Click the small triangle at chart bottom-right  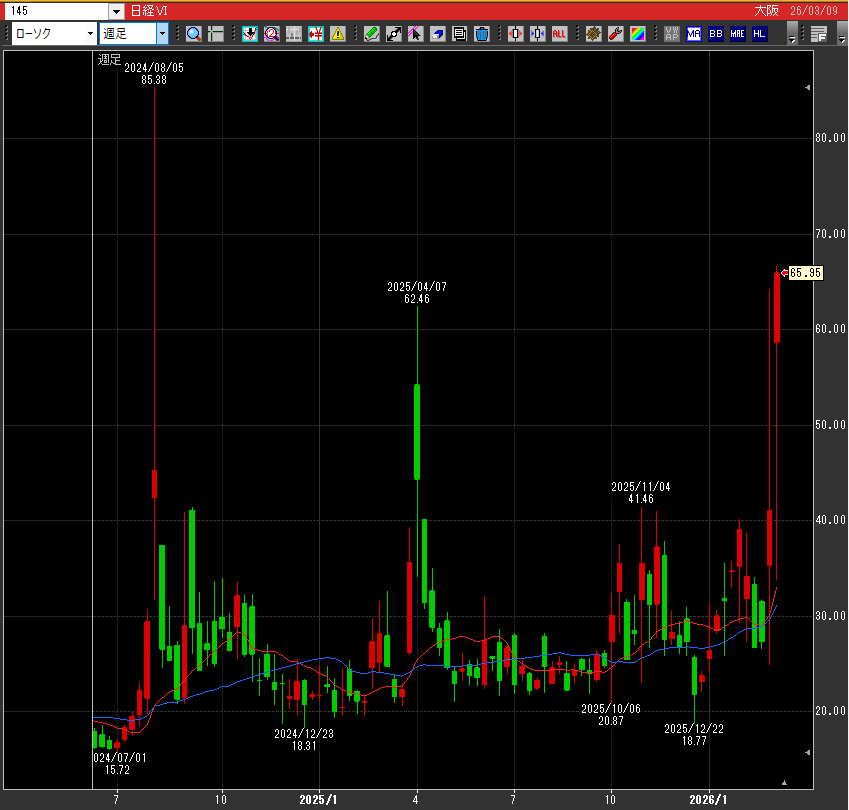tap(784, 782)
